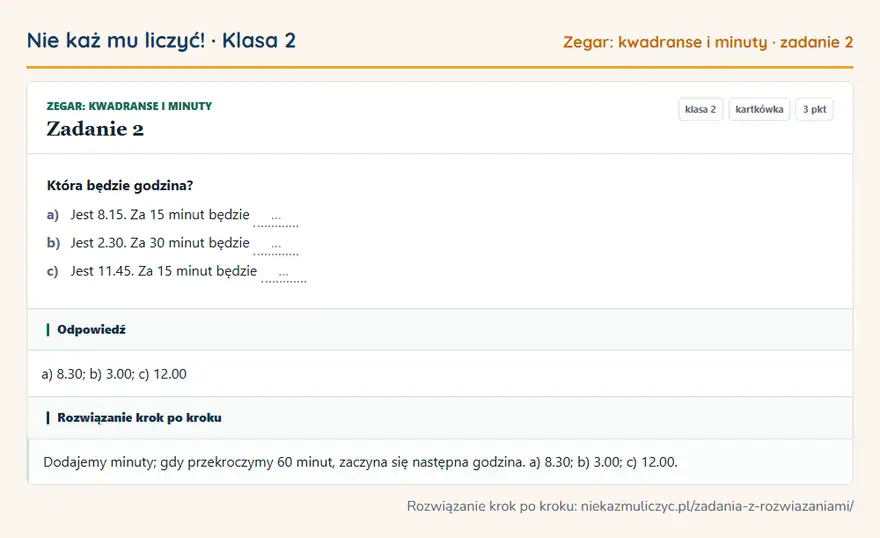Click the text 'Jest 8.15. Za 15 minut będzie'
The height and width of the screenshot is (538, 880).
pos(160,215)
